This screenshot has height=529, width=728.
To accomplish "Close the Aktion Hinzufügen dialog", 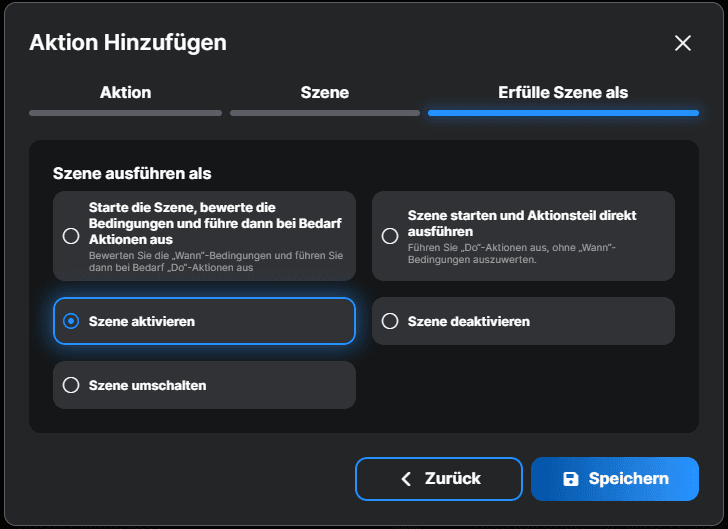I will [x=683, y=43].
